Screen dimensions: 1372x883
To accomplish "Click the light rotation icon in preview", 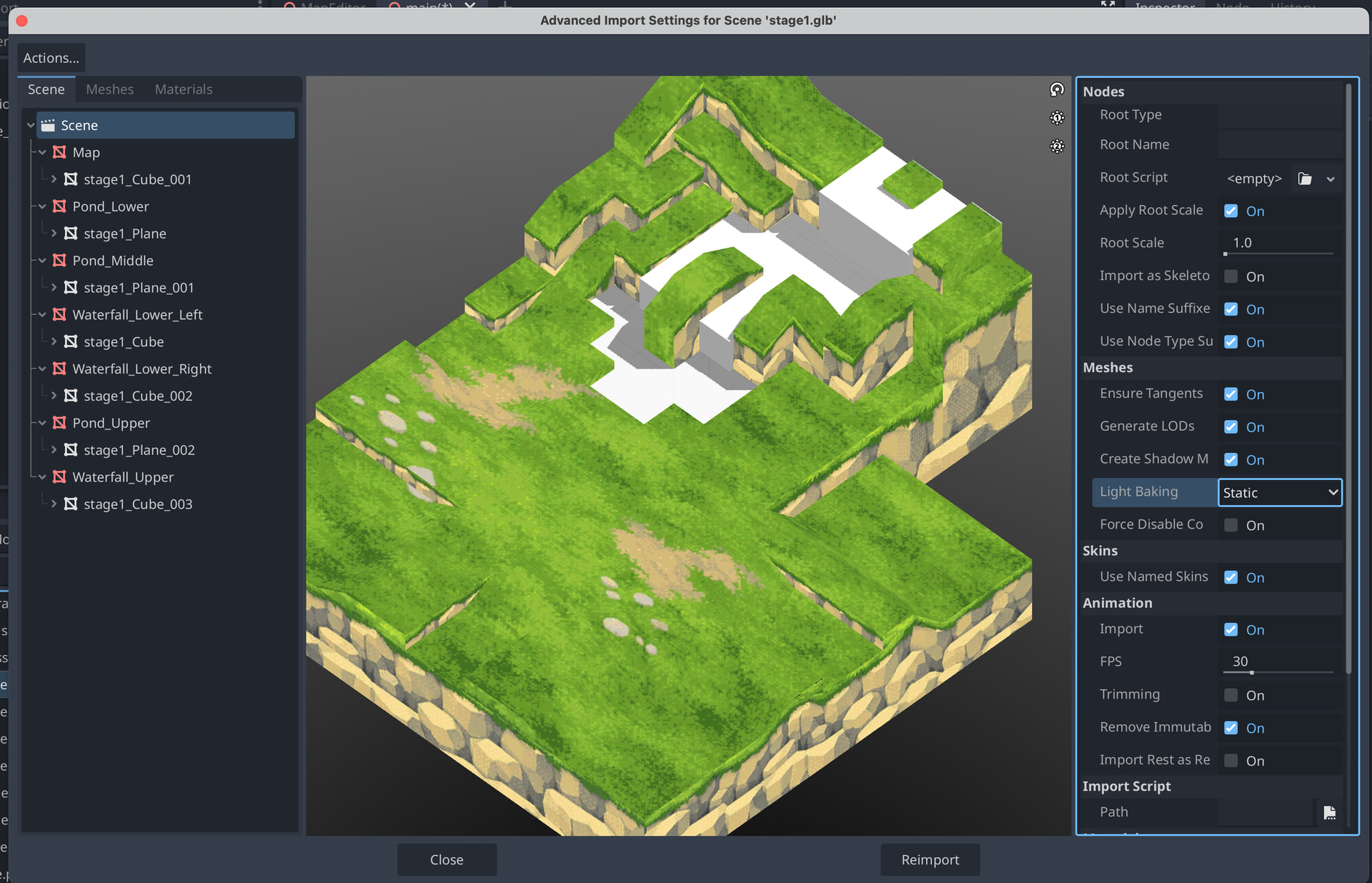I will [1057, 89].
